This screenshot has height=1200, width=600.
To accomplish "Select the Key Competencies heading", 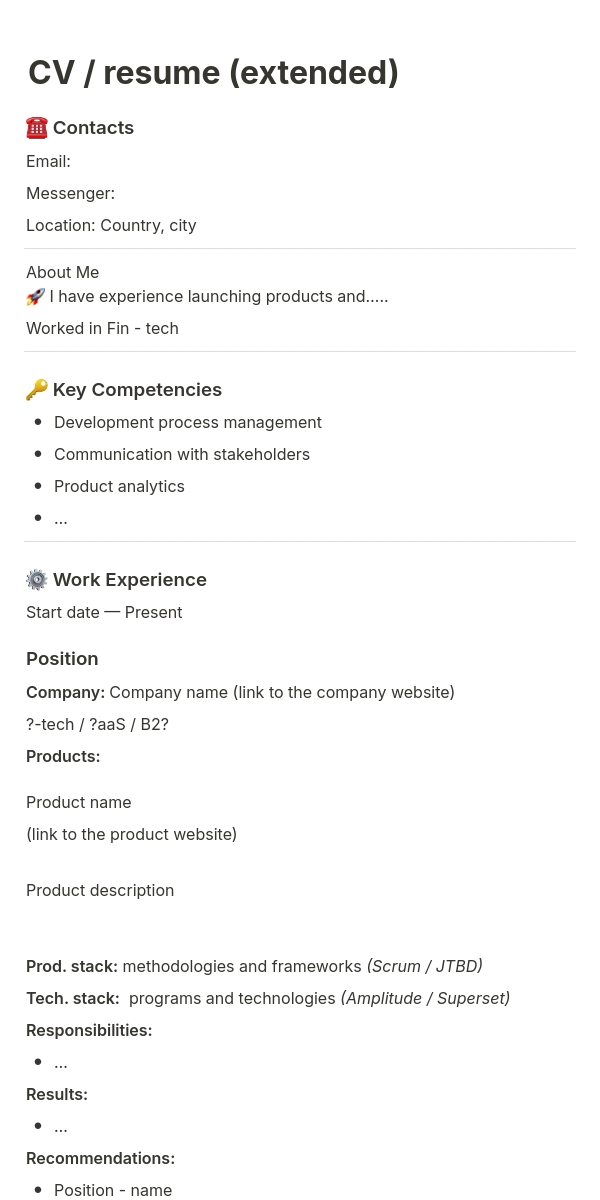I will pyautogui.click(x=137, y=390).
